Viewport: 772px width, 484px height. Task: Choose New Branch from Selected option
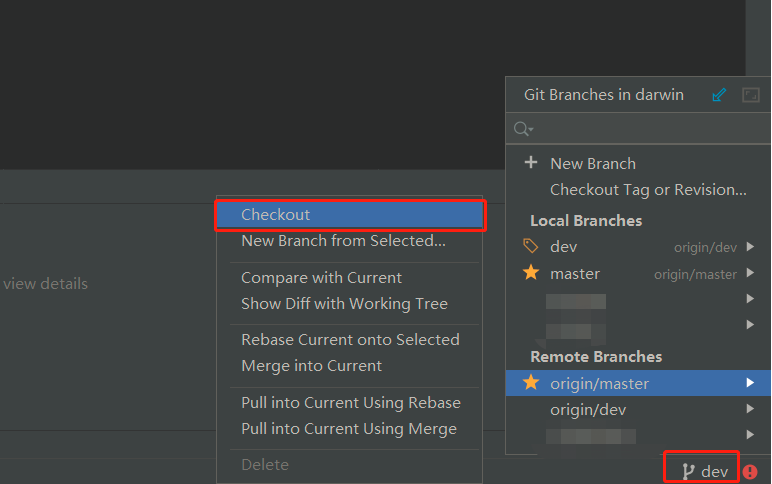pos(343,241)
